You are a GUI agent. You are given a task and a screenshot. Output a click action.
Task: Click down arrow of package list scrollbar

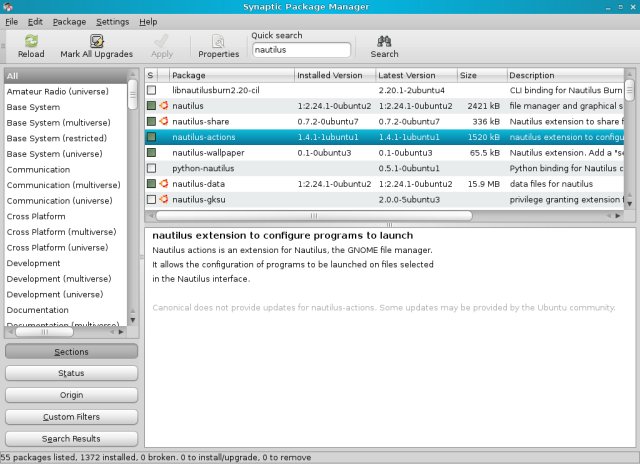629,204
